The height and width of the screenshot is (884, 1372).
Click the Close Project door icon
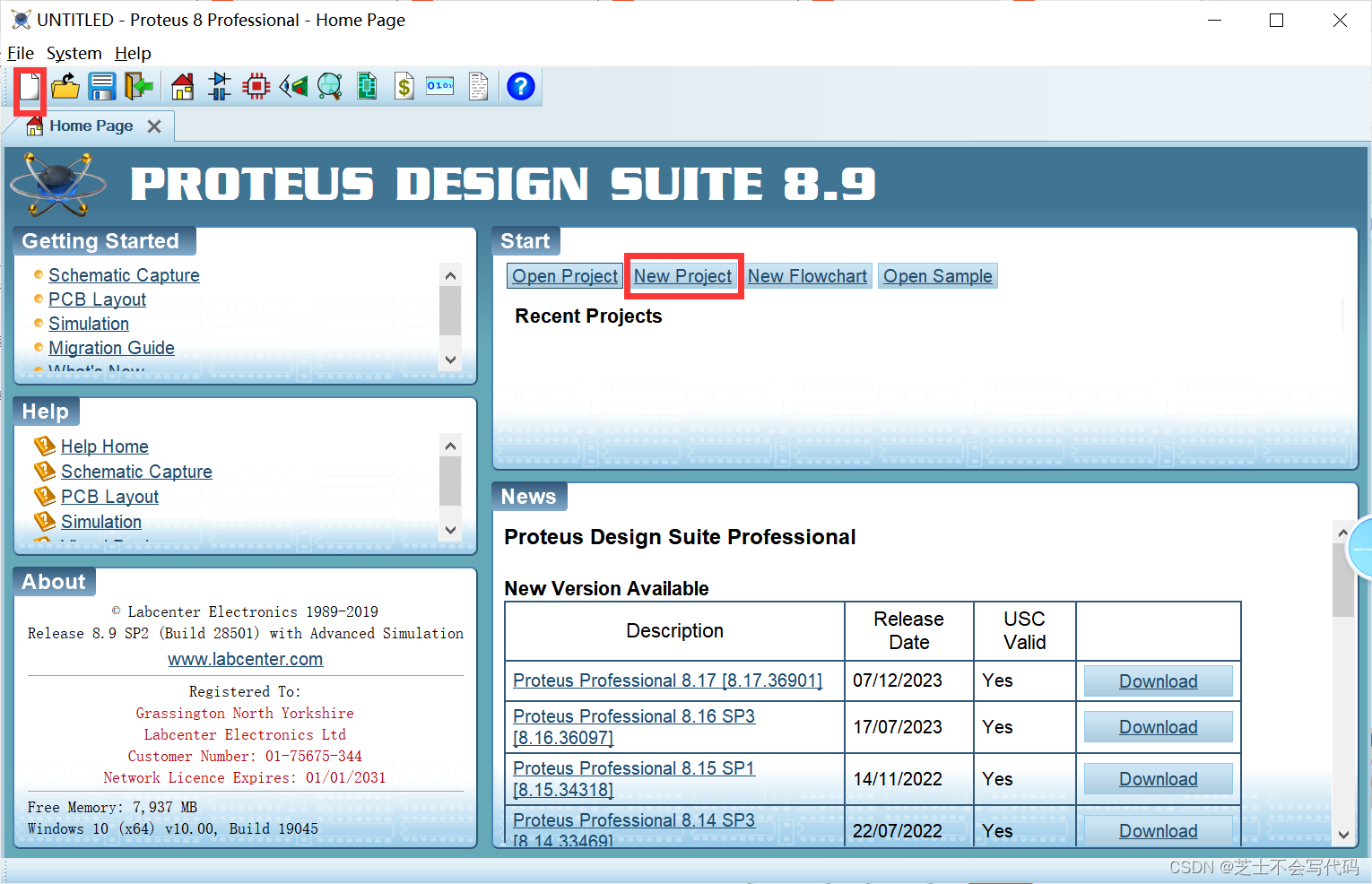(139, 87)
